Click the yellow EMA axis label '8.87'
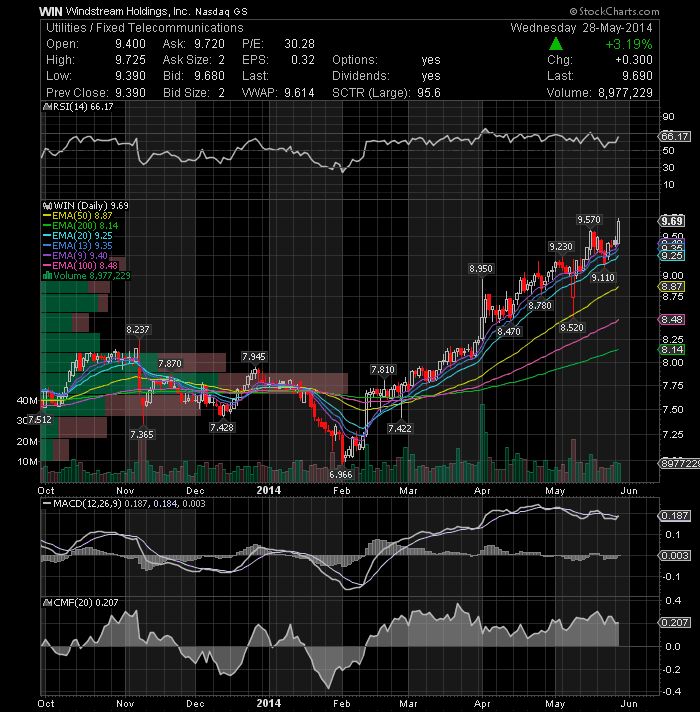Screen dimensions: 700x712 click(x=672, y=287)
